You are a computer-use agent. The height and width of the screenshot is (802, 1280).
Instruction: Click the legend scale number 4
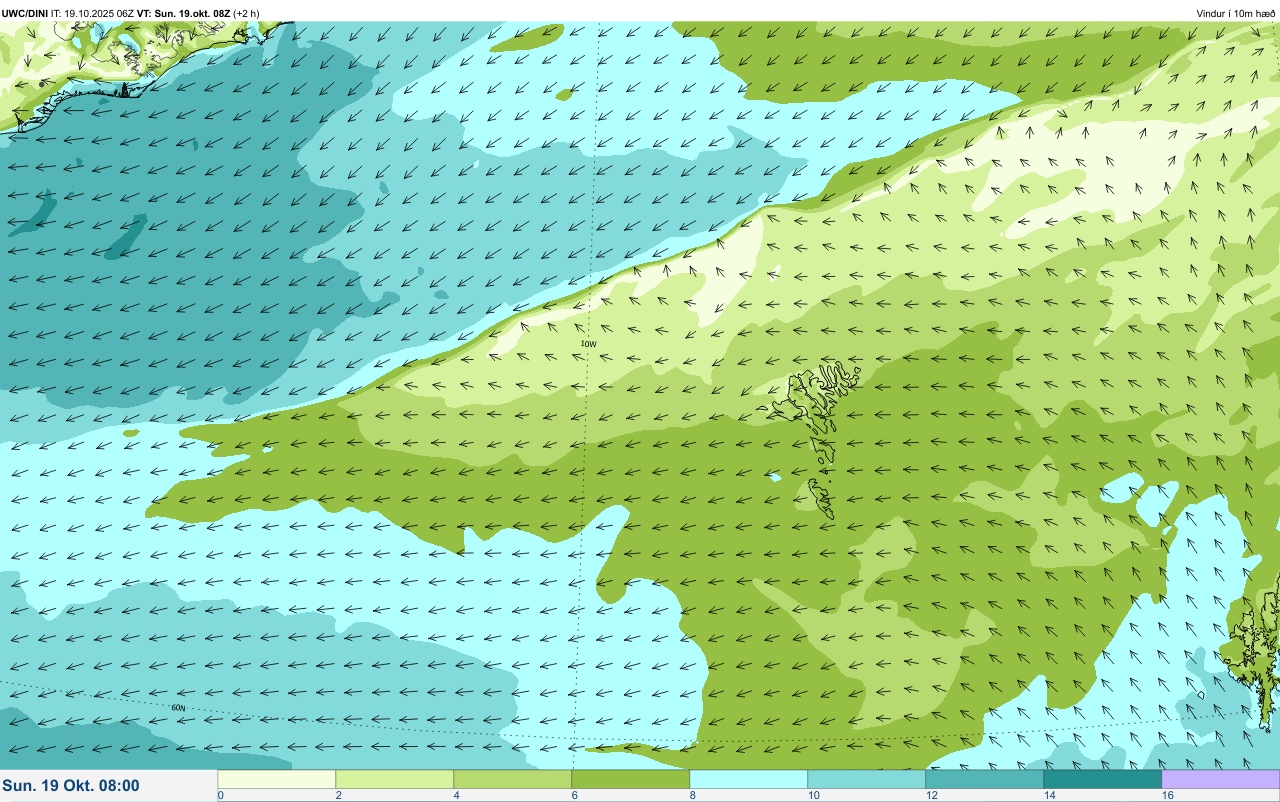(456, 795)
